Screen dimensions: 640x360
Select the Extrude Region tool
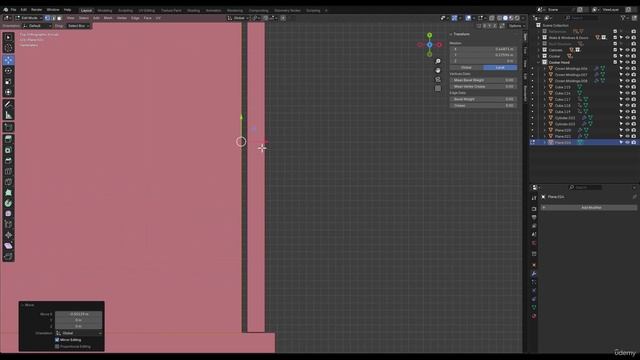8,140
